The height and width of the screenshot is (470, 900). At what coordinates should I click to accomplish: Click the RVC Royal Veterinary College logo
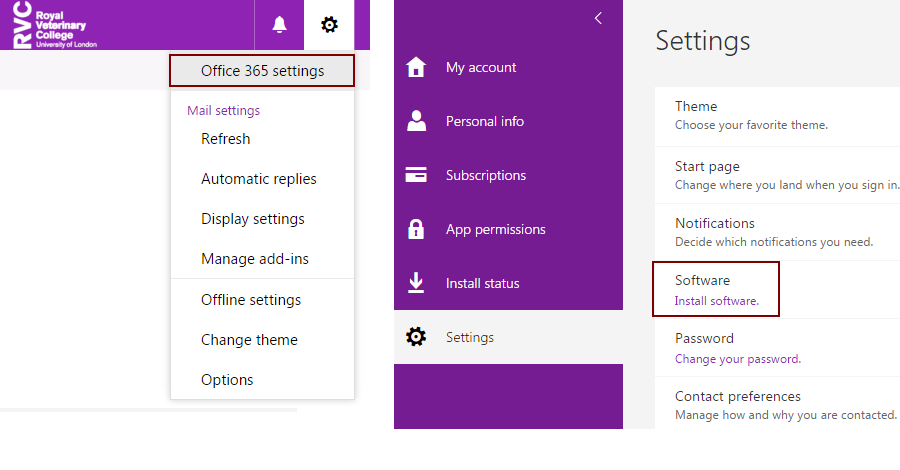pyautogui.click(x=55, y=25)
